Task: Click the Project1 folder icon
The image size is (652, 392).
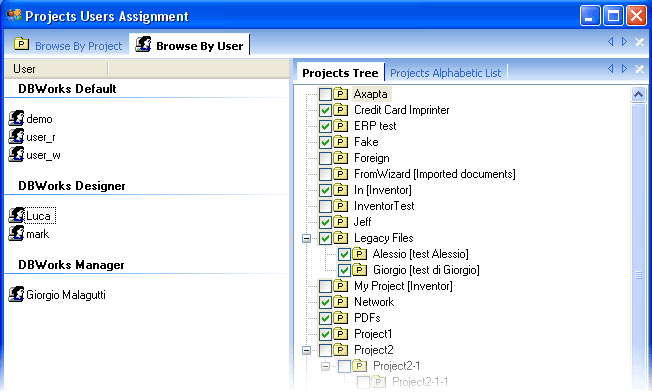Action: (341, 334)
